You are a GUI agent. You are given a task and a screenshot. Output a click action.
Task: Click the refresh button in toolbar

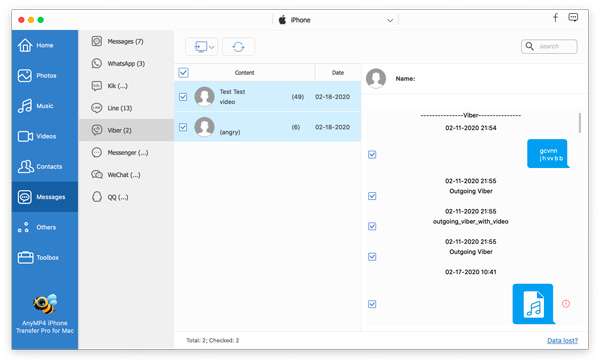[x=238, y=47]
